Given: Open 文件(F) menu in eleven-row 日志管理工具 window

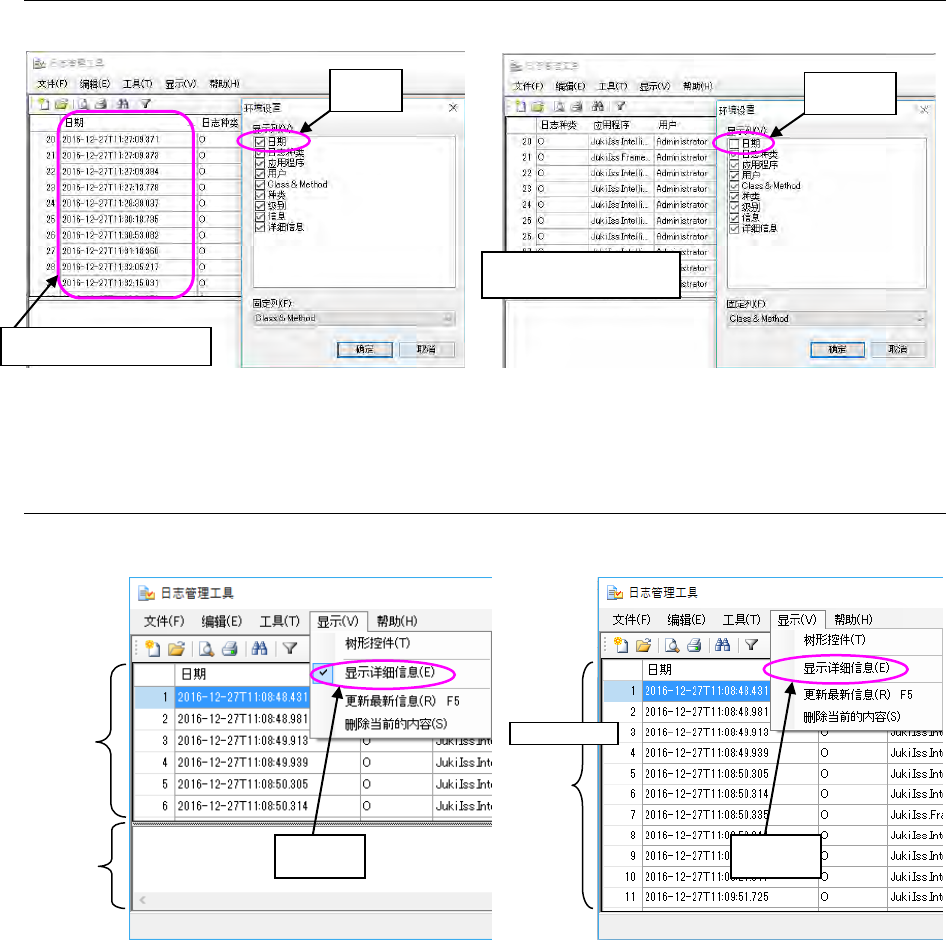Looking at the screenshot, I should (x=631, y=620).
